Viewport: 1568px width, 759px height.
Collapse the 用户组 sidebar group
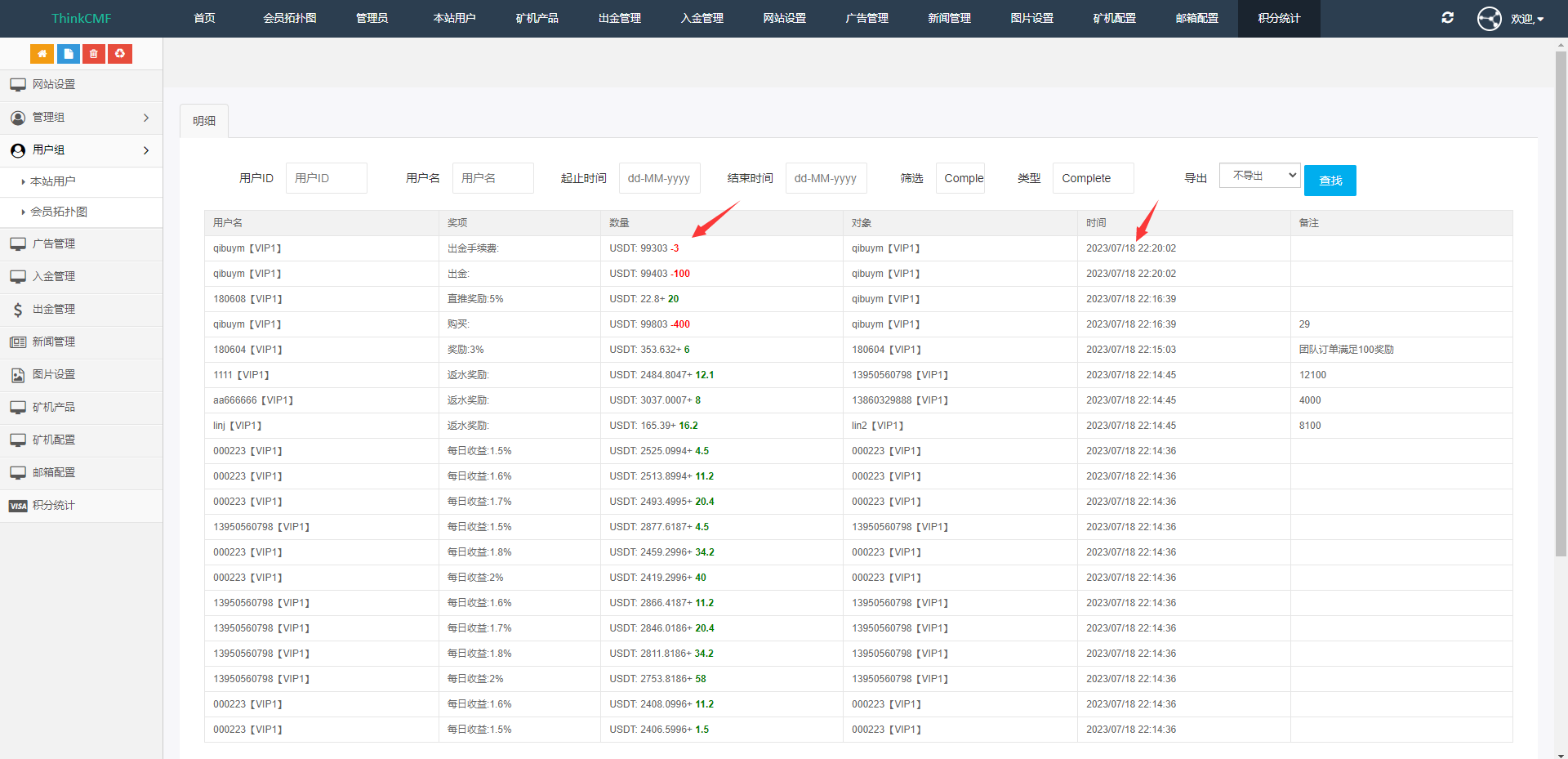[82, 150]
